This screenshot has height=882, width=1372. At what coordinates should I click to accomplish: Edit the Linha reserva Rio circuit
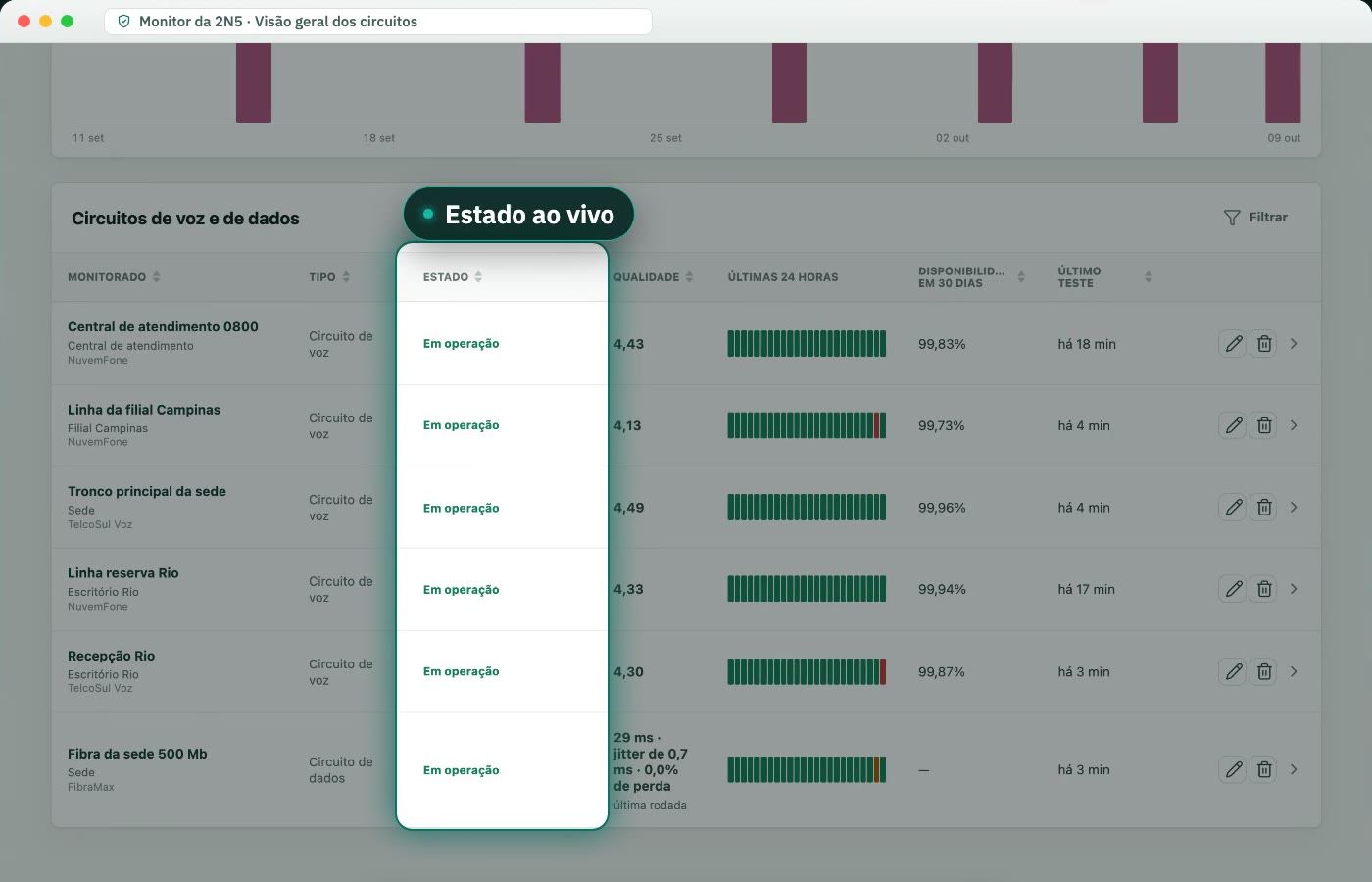pos(1233,589)
